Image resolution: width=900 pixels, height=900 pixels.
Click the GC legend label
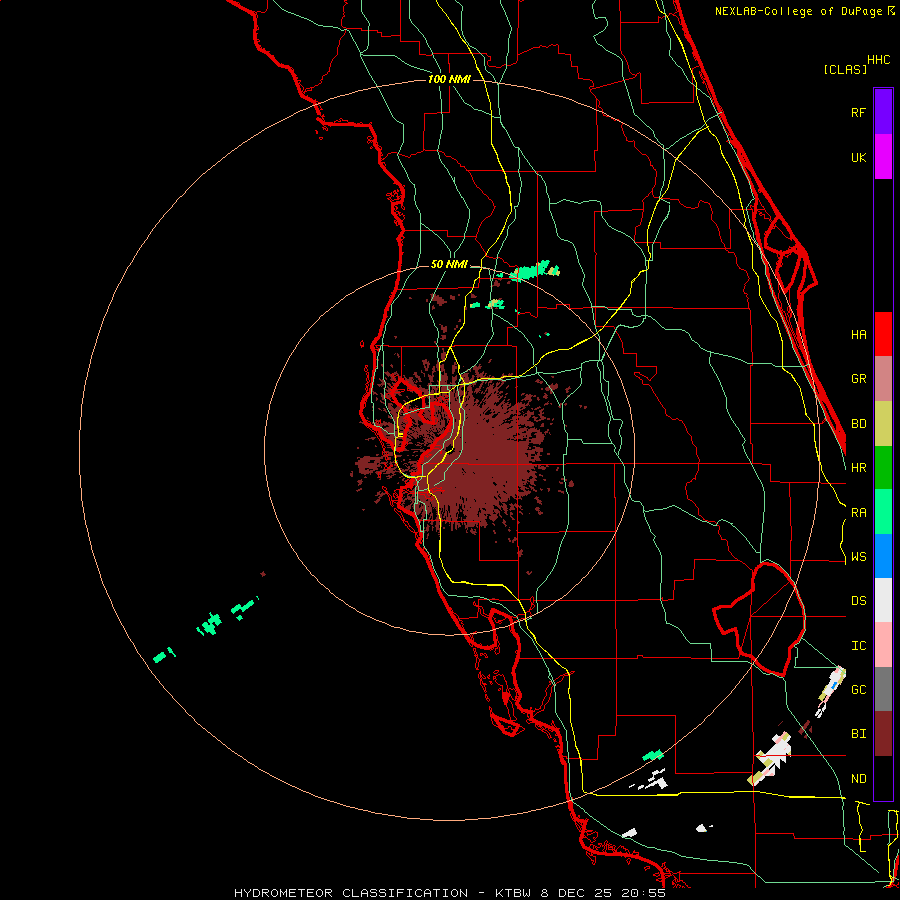coord(858,690)
